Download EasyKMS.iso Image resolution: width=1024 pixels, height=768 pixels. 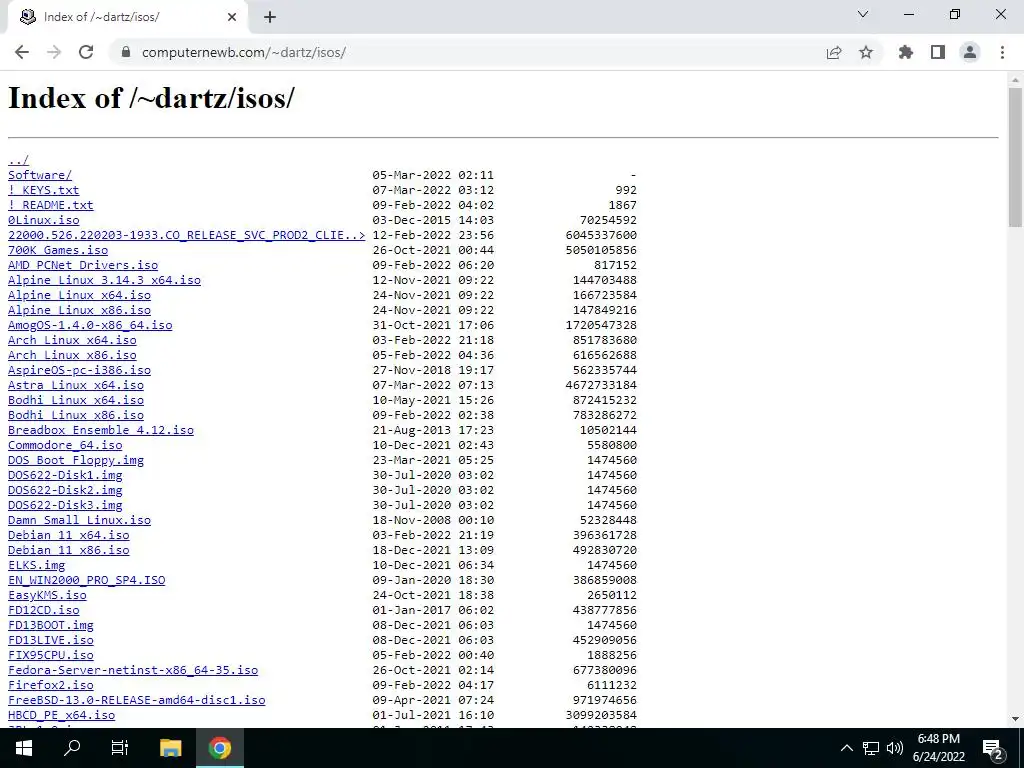pos(47,596)
